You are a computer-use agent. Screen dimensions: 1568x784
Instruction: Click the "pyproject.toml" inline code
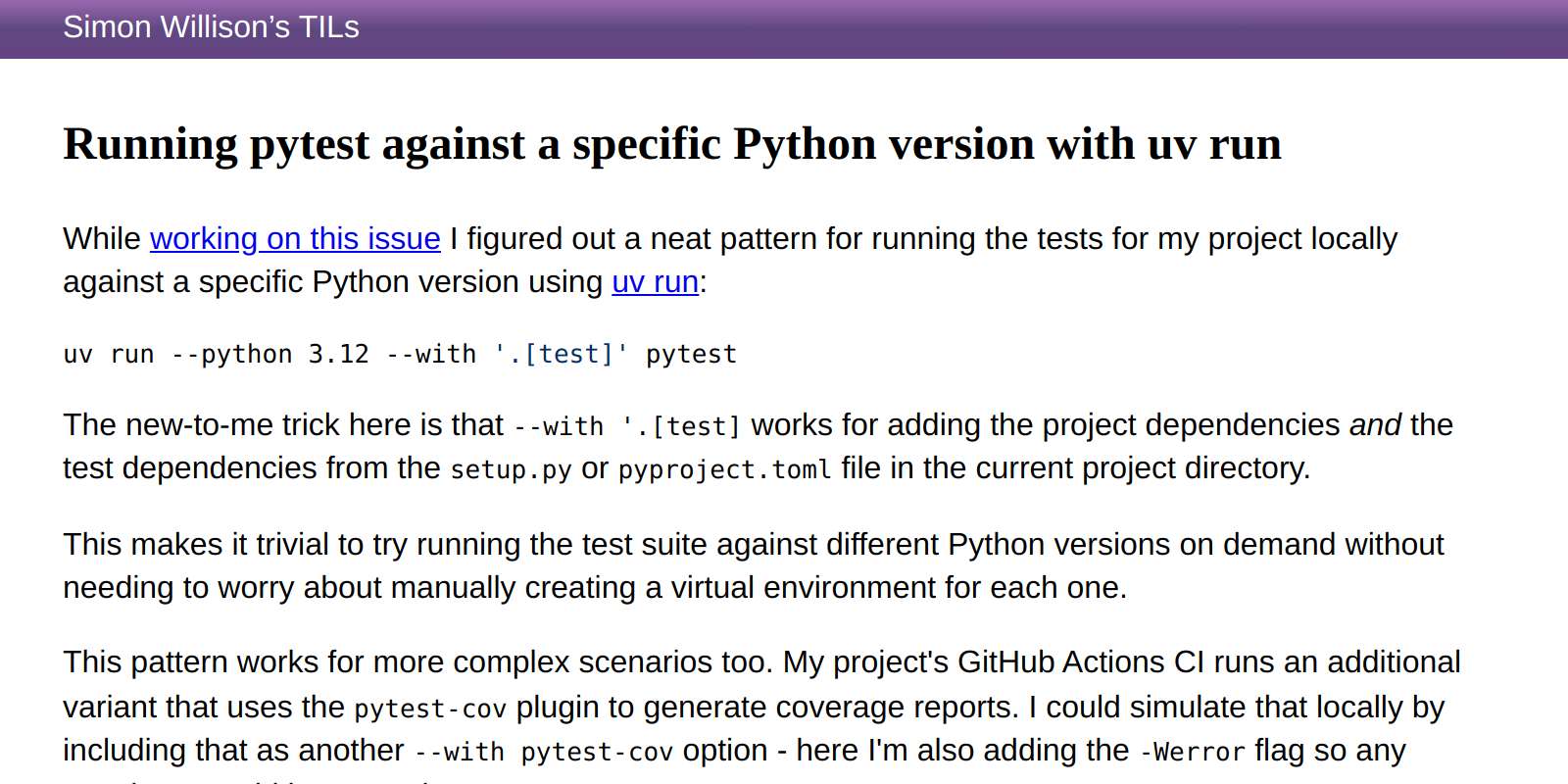coord(724,469)
